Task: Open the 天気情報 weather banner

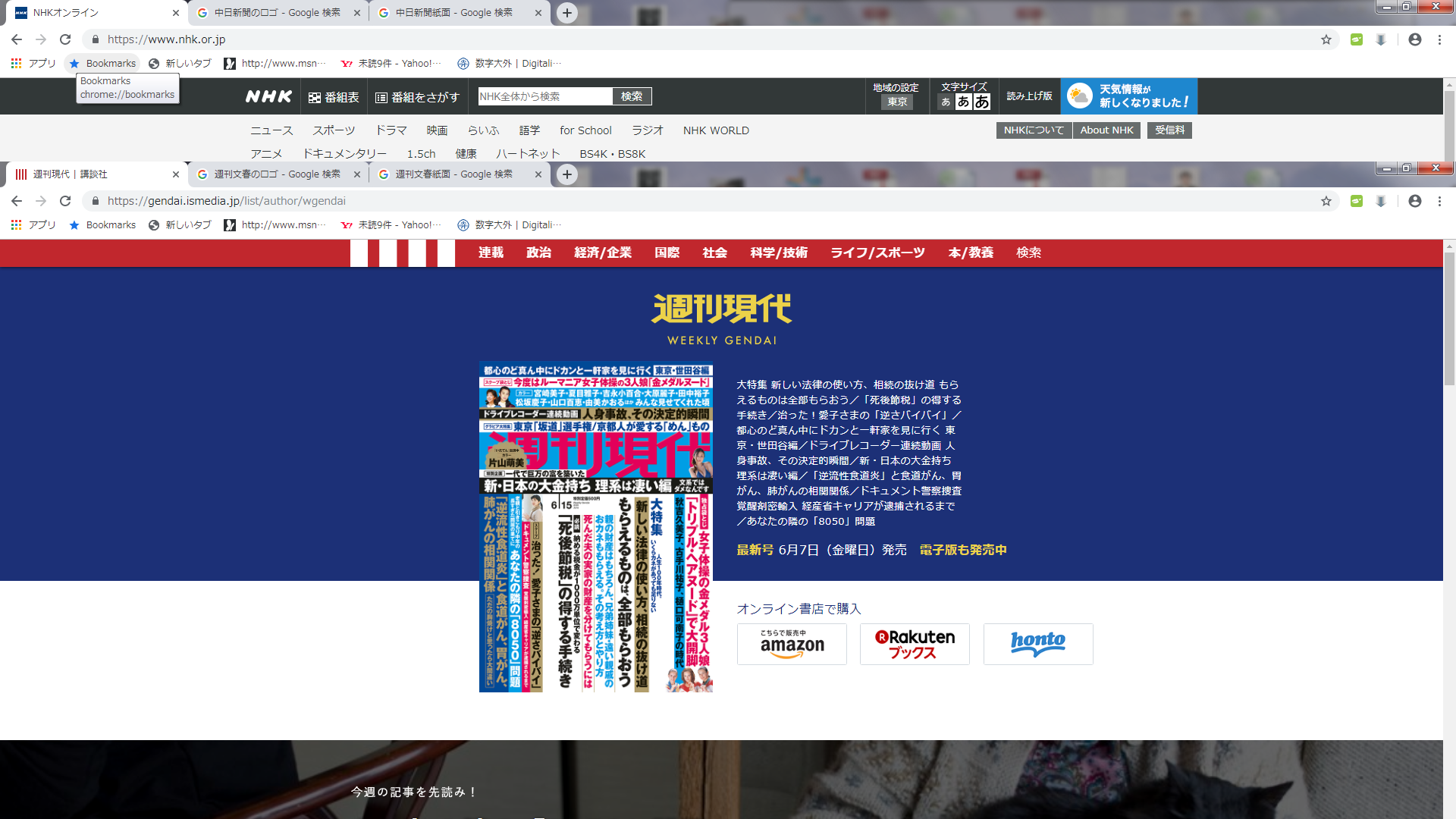Action: pos(1129,96)
